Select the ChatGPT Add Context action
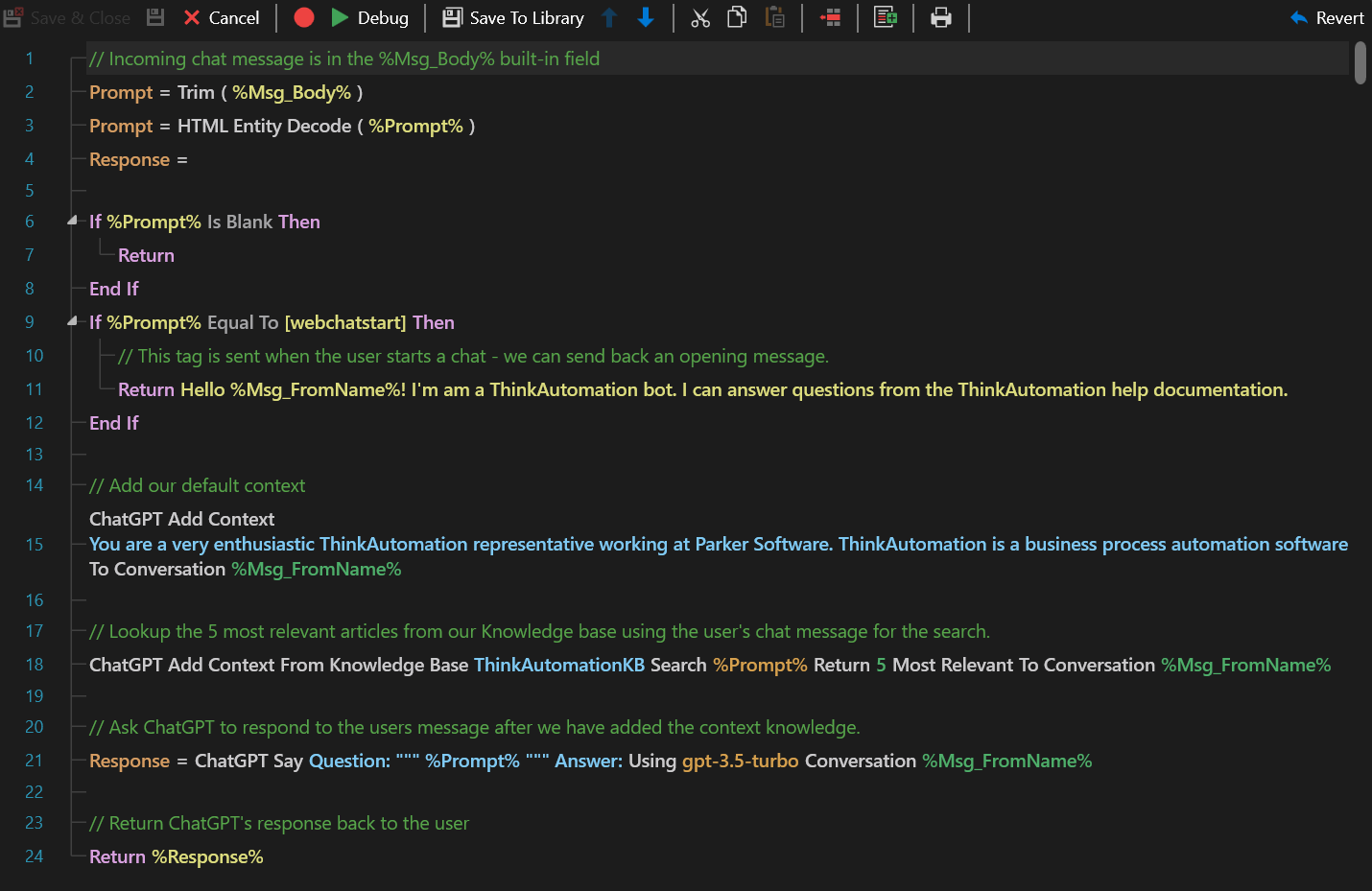The image size is (1372, 891). (x=182, y=519)
